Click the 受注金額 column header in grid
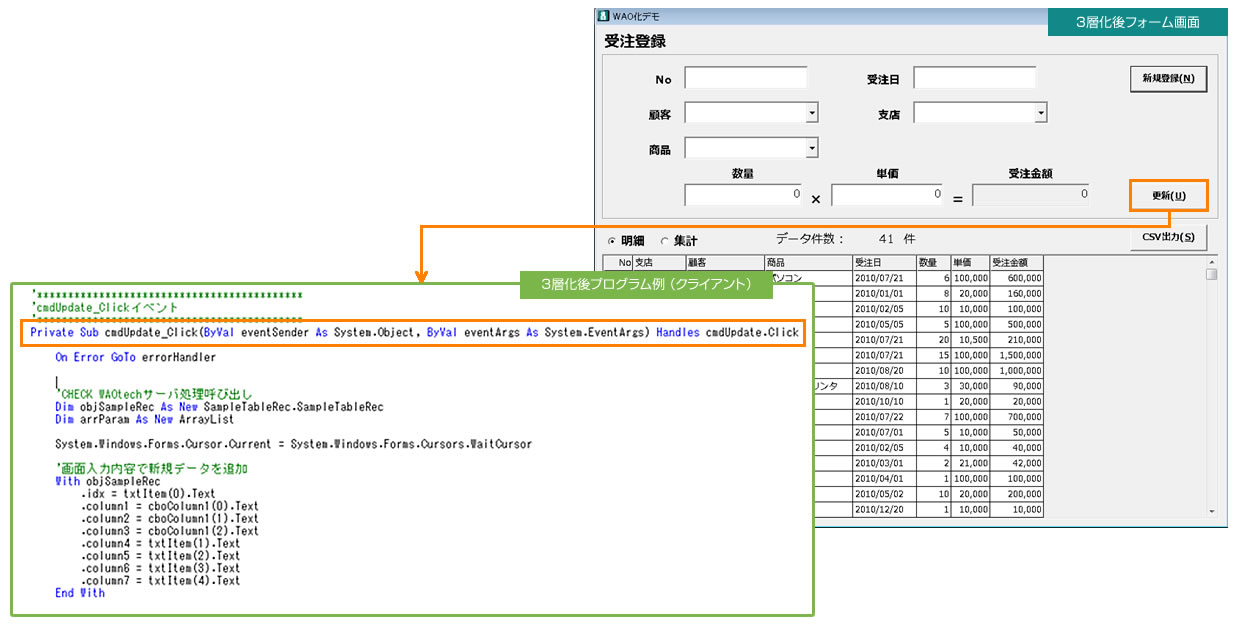Screen dimensions: 1236x625 1016,262
